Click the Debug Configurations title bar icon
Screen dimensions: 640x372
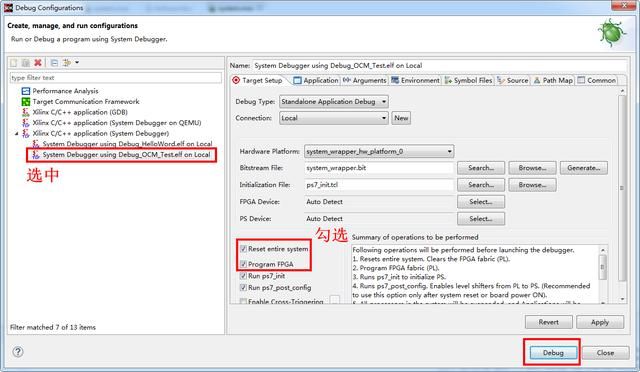coord(8,7)
